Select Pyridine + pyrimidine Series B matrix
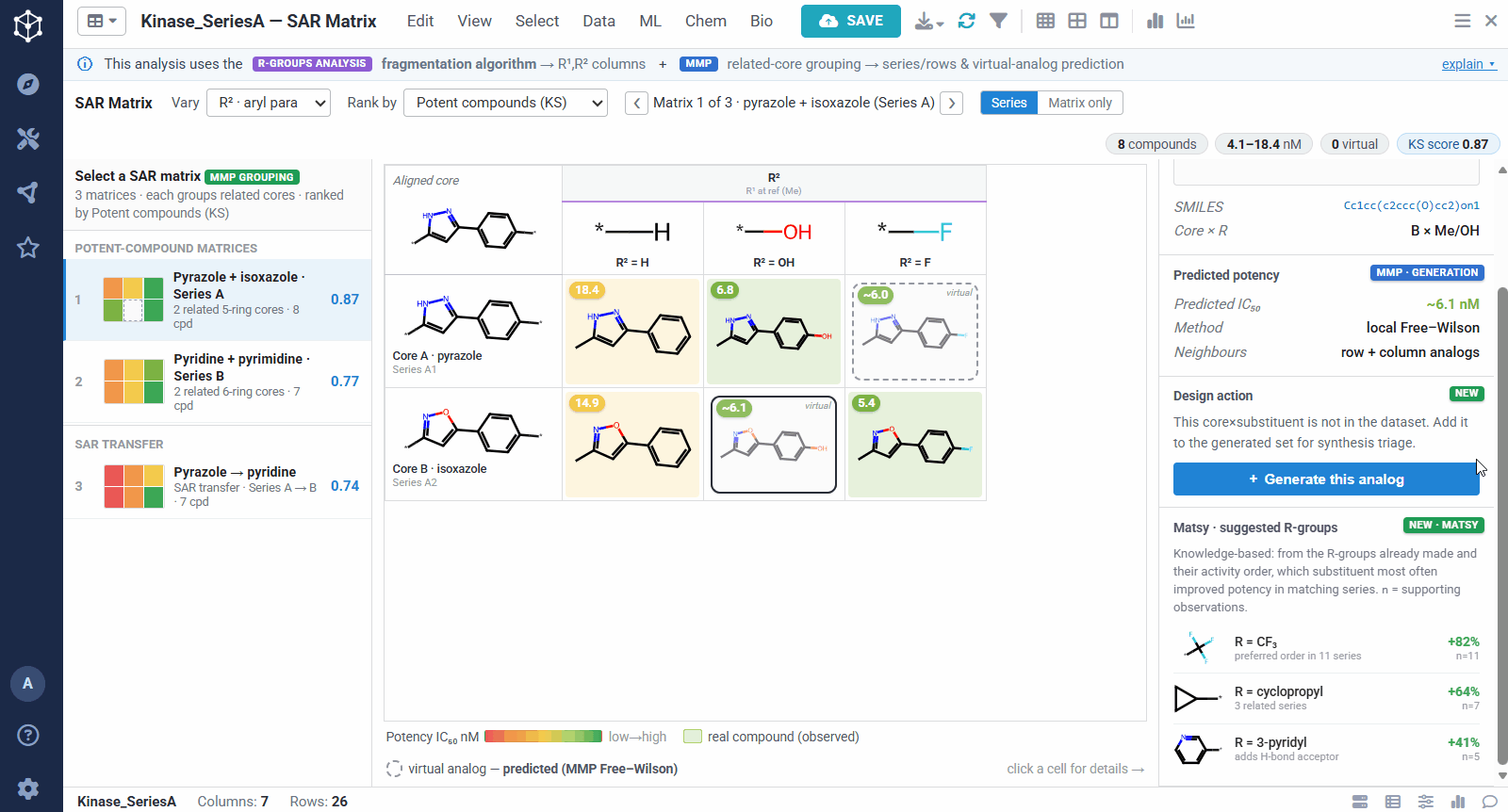Viewport: 1508px width, 812px height. [218, 382]
